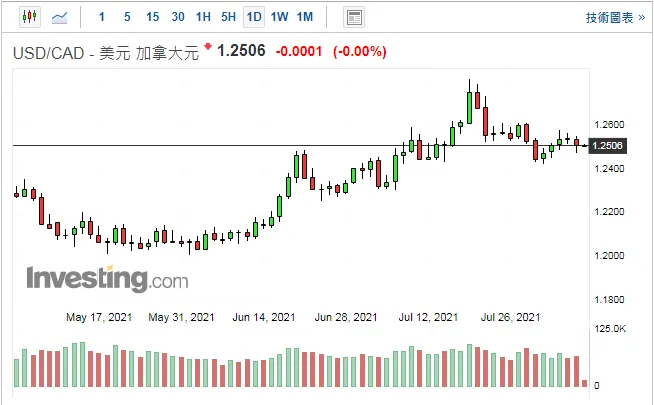654x405 pixels.
Task: Choose the 1M monthly timeframe
Action: pos(305,17)
